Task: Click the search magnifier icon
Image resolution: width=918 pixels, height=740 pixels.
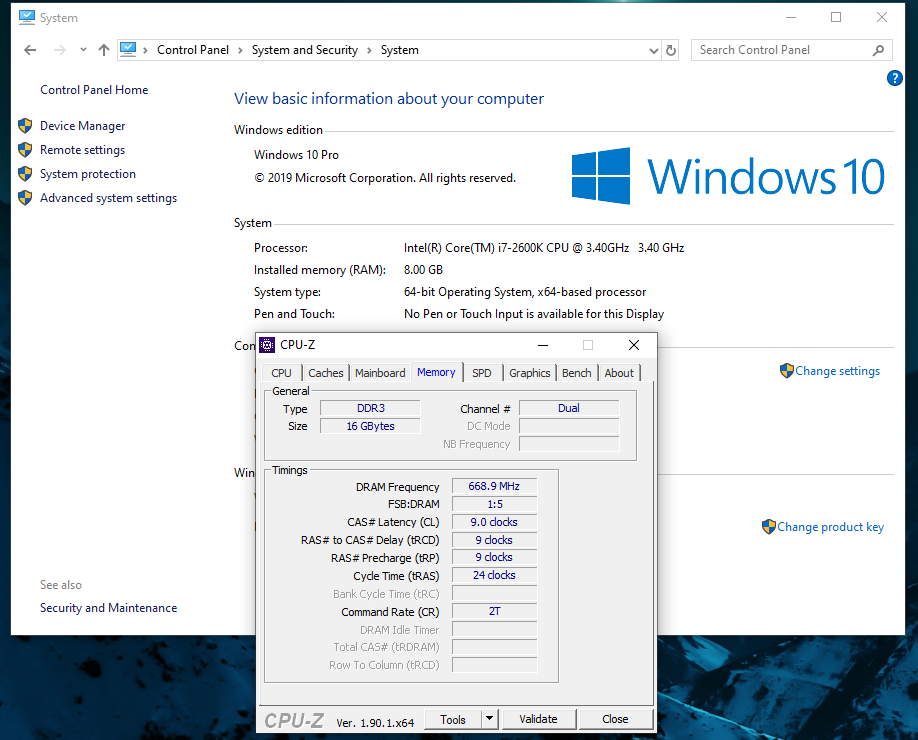Action: click(x=878, y=50)
